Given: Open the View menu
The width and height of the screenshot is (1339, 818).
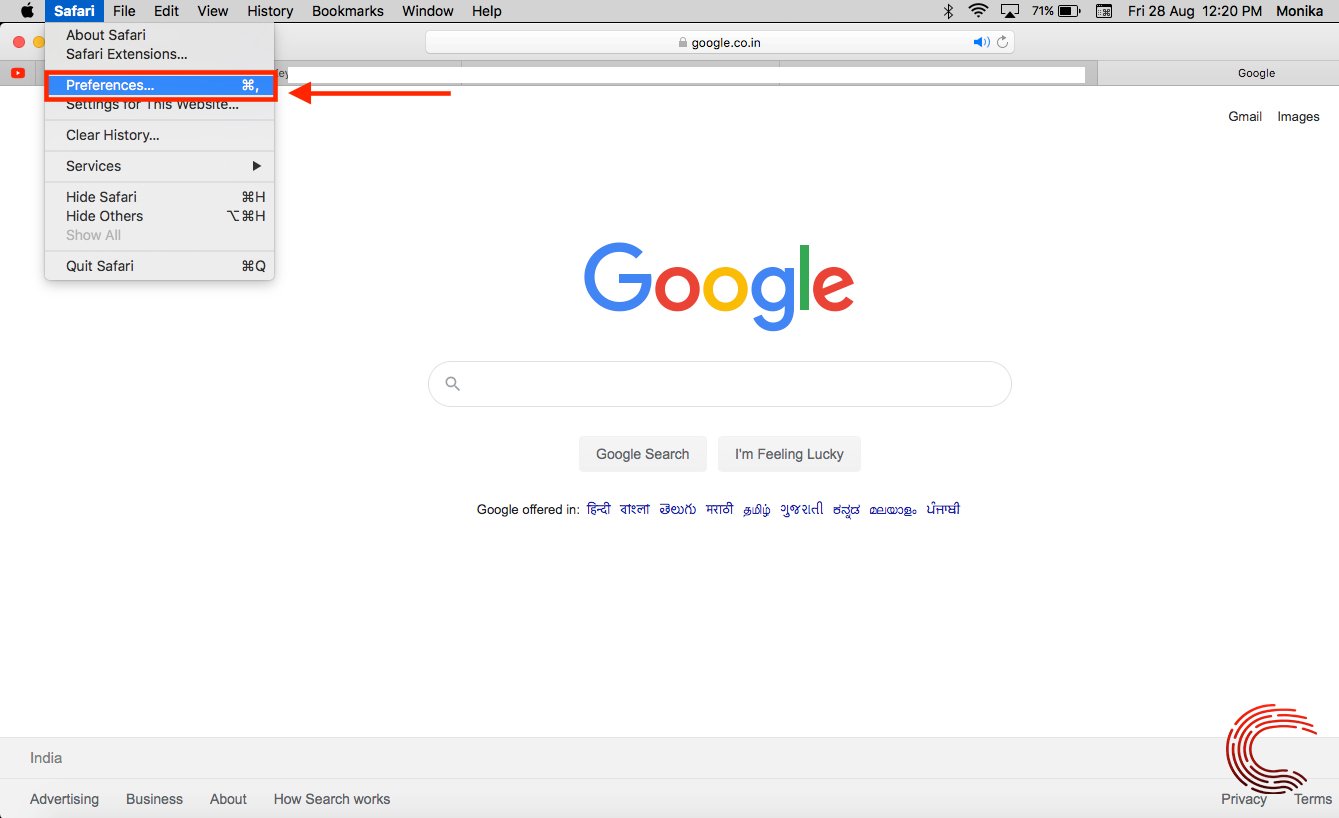Looking at the screenshot, I should [x=213, y=11].
